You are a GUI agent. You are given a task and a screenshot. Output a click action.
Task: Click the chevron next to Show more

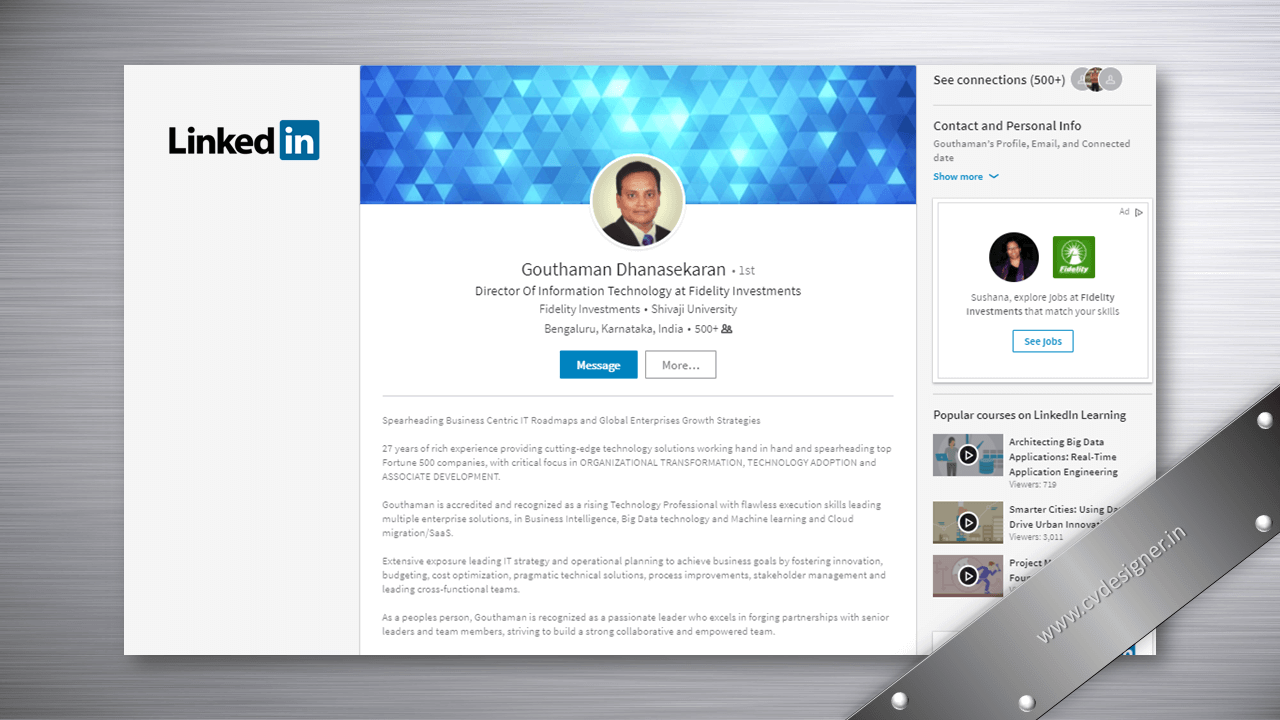[993, 177]
